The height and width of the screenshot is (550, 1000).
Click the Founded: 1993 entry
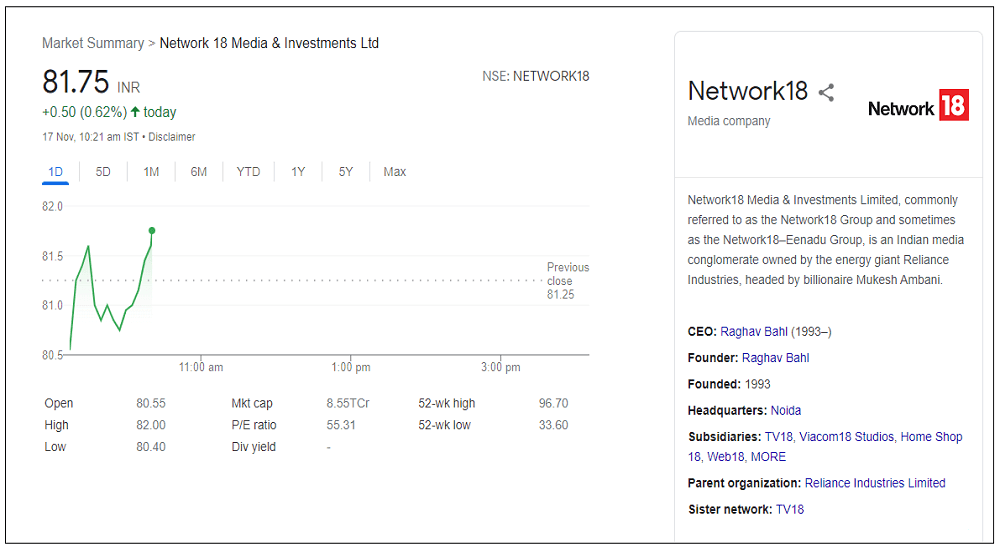pos(729,384)
